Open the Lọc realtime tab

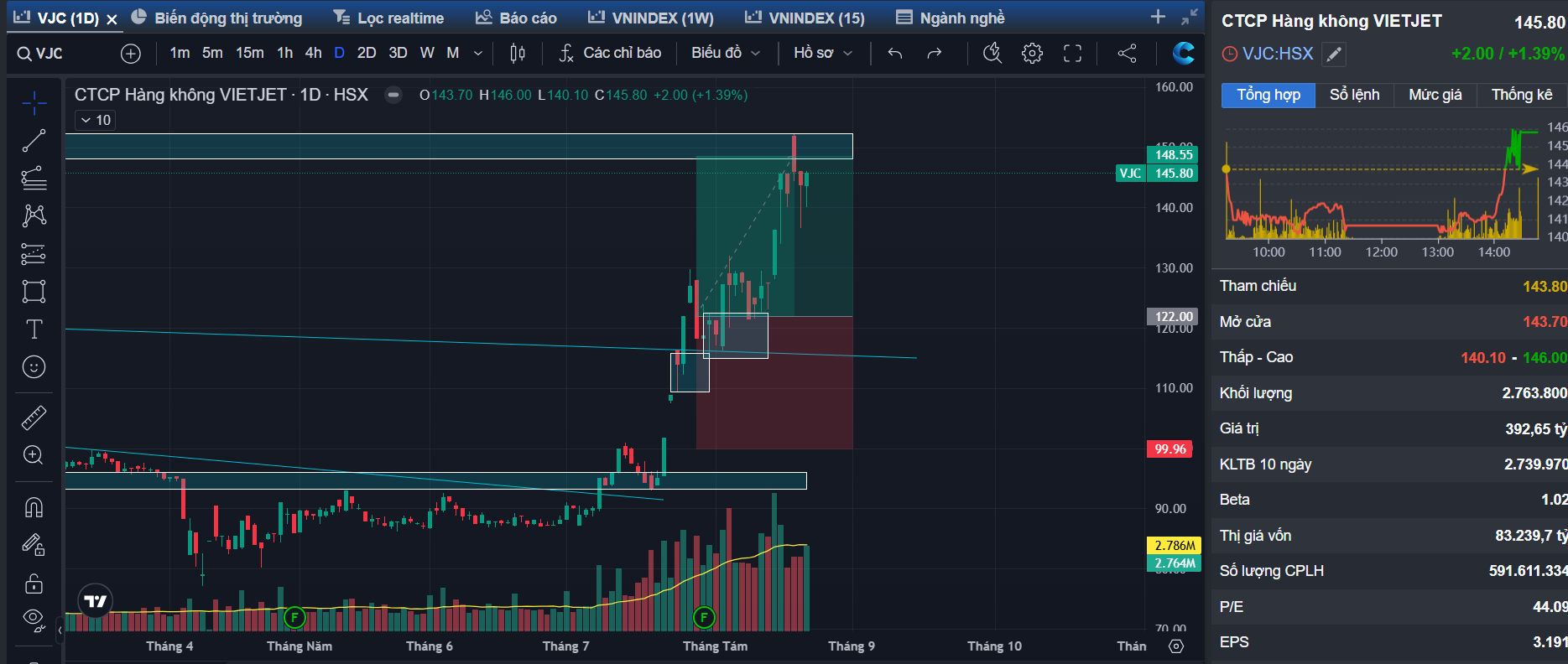(388, 18)
